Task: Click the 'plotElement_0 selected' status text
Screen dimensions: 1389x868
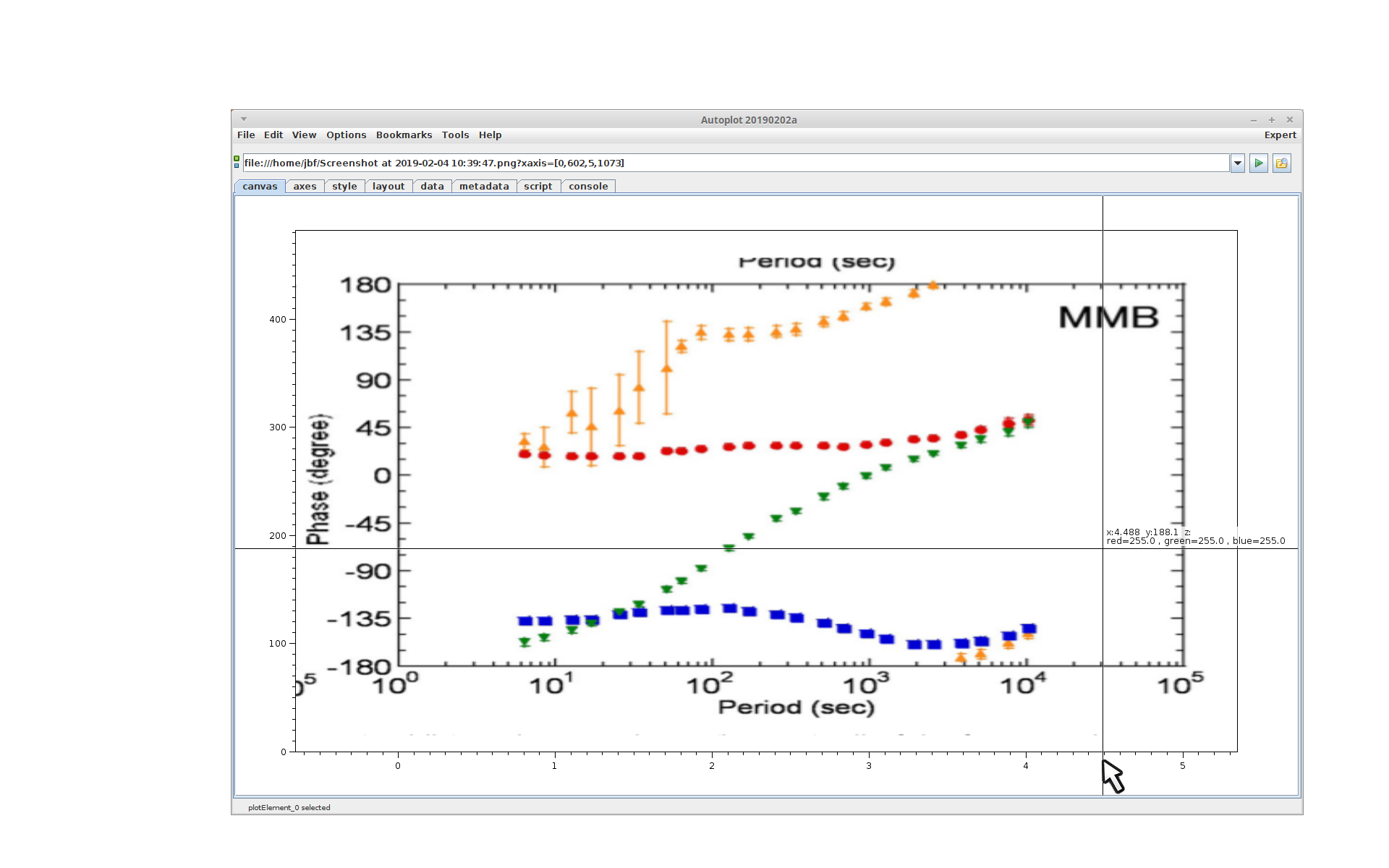Action: click(x=289, y=808)
